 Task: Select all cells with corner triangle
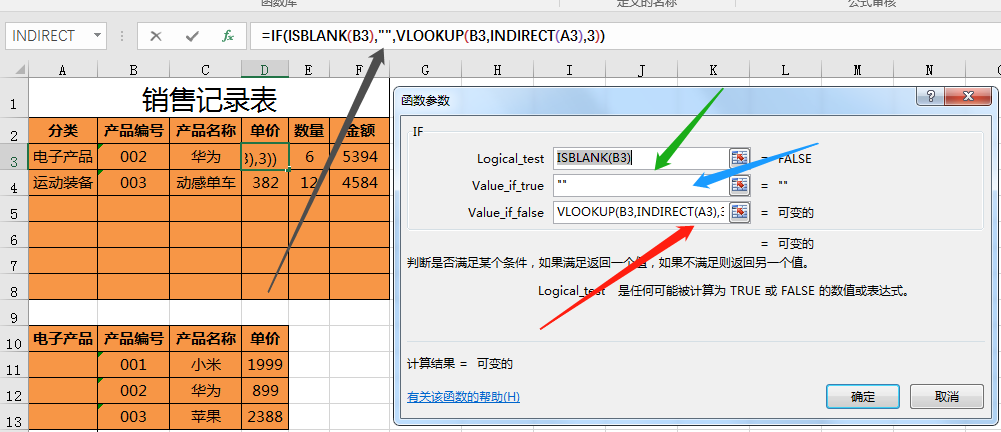coord(20,70)
